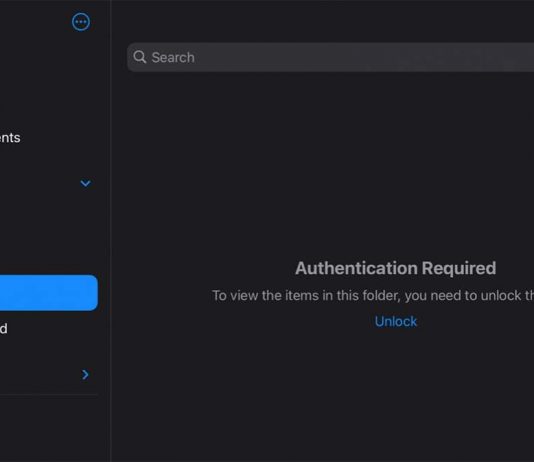The width and height of the screenshot is (534, 462).
Task: Click the "To view the items in this folder" message
Action: [373, 296]
